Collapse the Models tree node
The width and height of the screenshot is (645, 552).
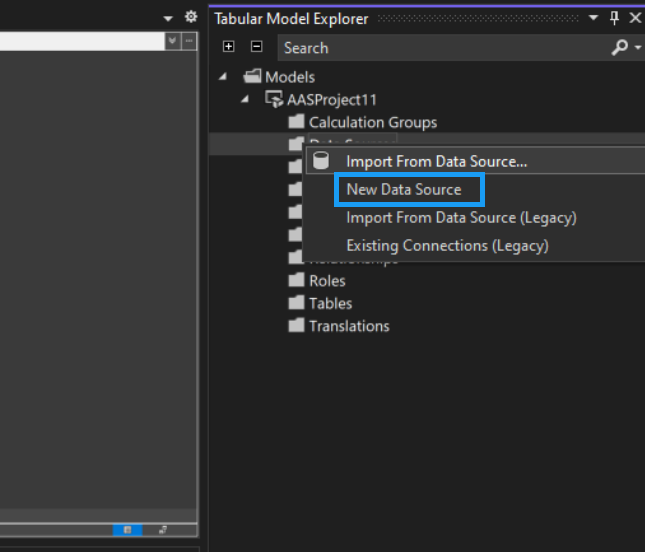223,77
